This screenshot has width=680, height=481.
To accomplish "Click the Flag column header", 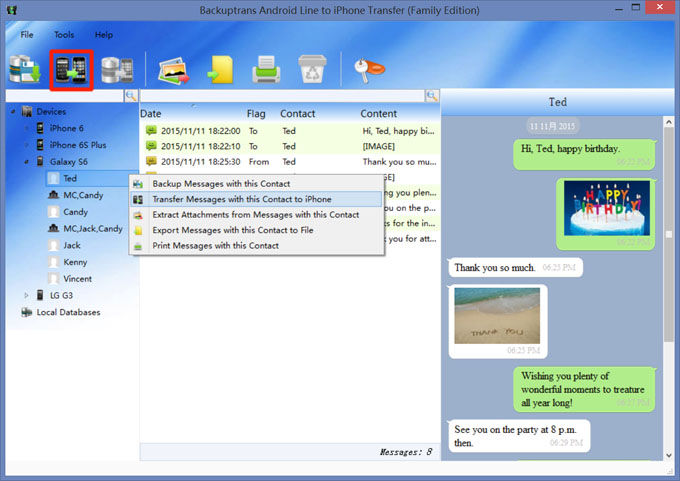I will pyautogui.click(x=256, y=114).
